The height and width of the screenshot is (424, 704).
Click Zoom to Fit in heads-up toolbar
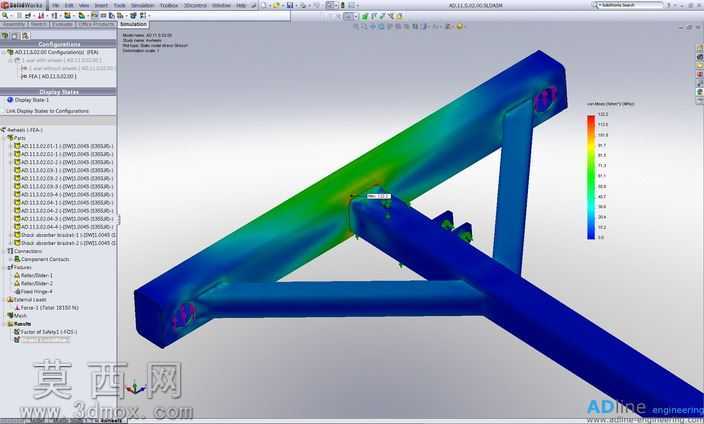click(356, 27)
